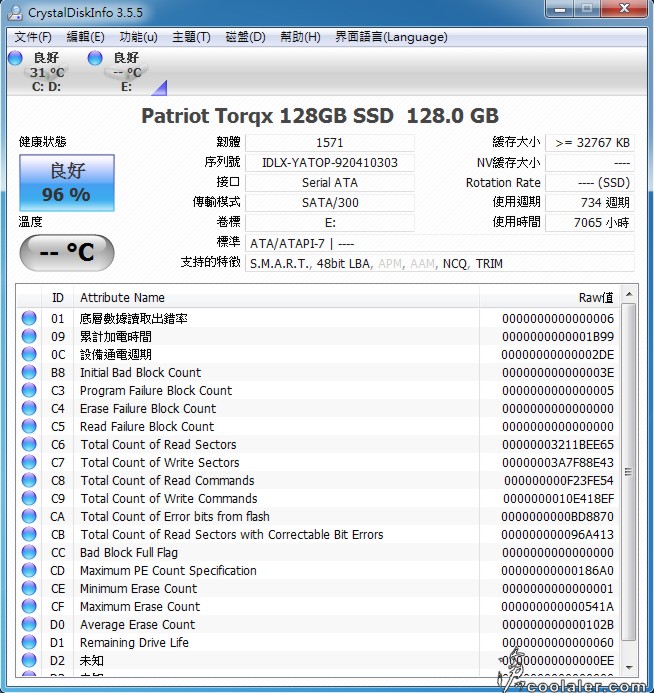Click status orb for attribute CB
Image resolution: width=654 pixels, height=693 pixels.
pos(29,534)
